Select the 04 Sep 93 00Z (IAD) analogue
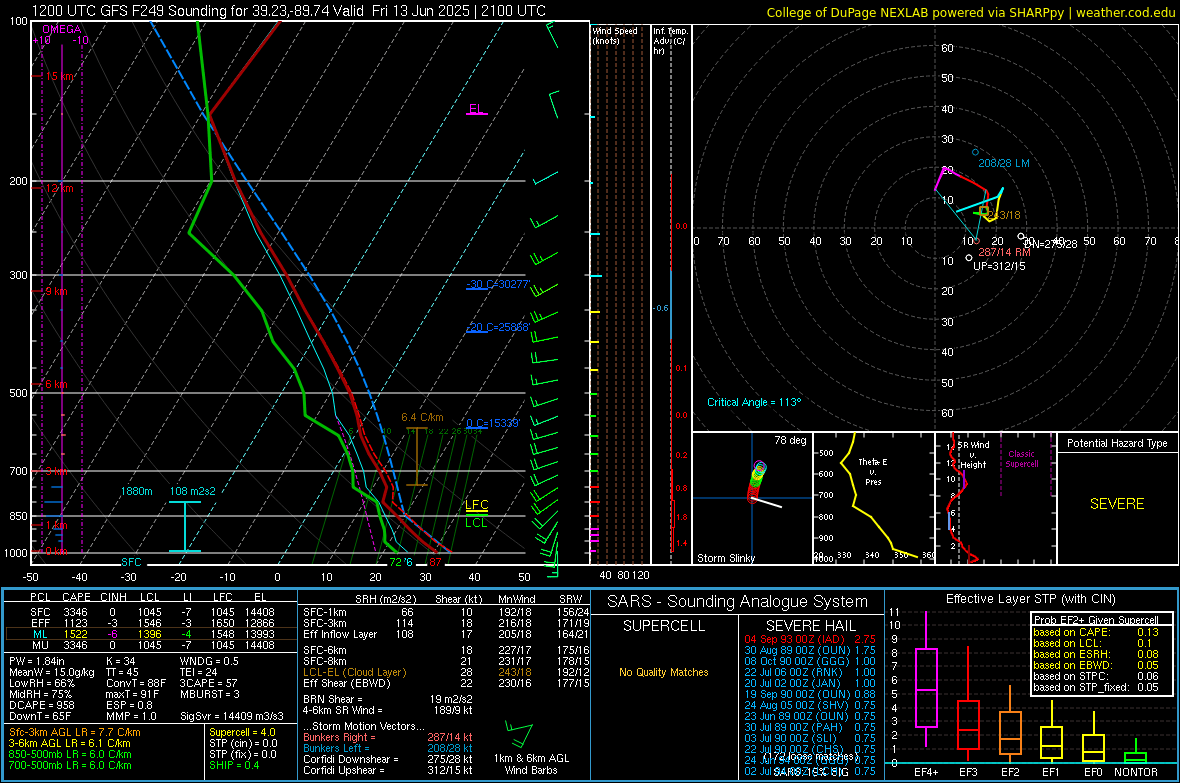 tap(810, 638)
